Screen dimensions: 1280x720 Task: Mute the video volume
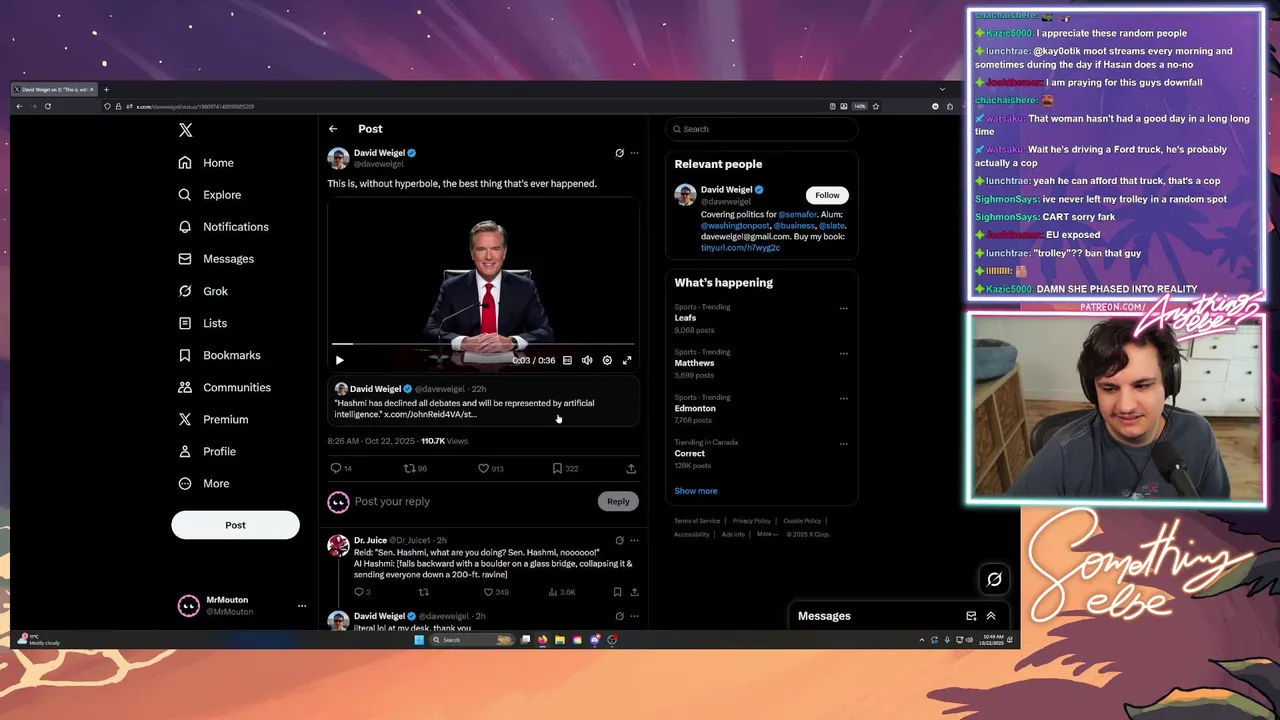point(587,360)
